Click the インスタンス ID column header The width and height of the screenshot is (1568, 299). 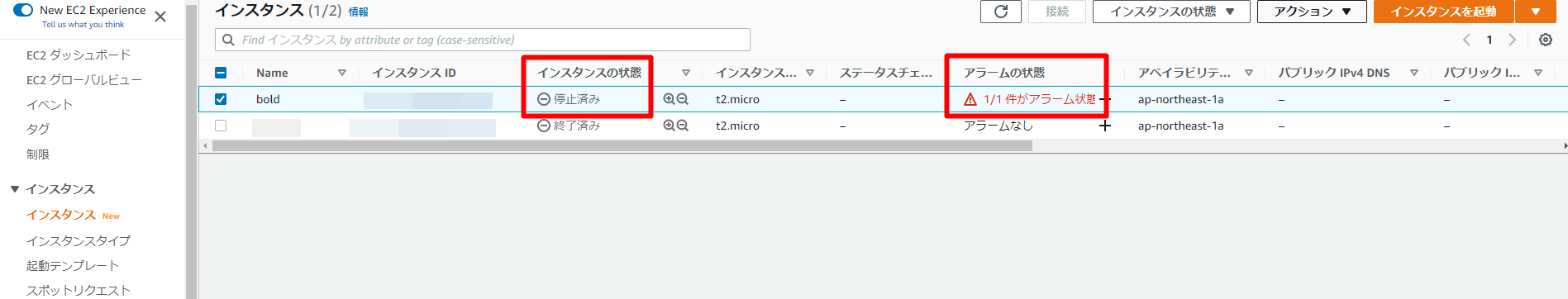click(414, 73)
